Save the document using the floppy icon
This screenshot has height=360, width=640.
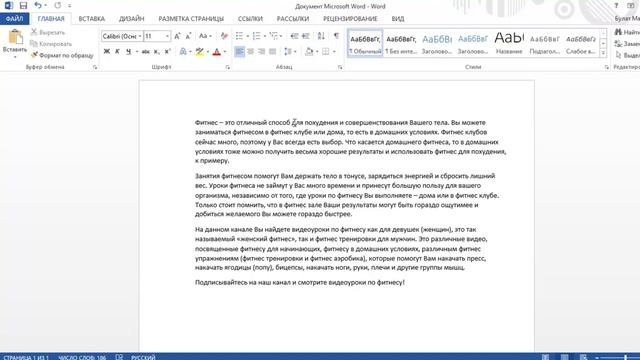23,5
